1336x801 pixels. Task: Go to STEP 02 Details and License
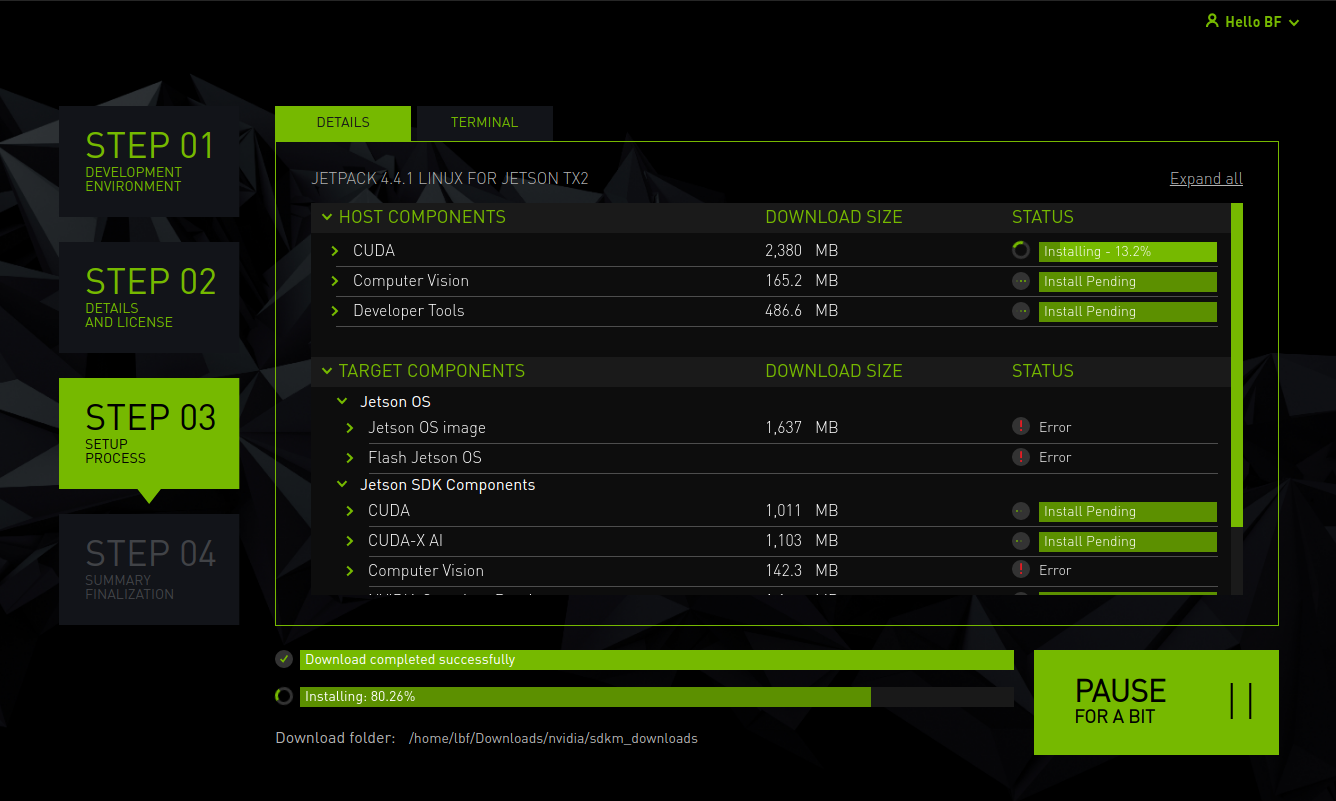click(149, 297)
